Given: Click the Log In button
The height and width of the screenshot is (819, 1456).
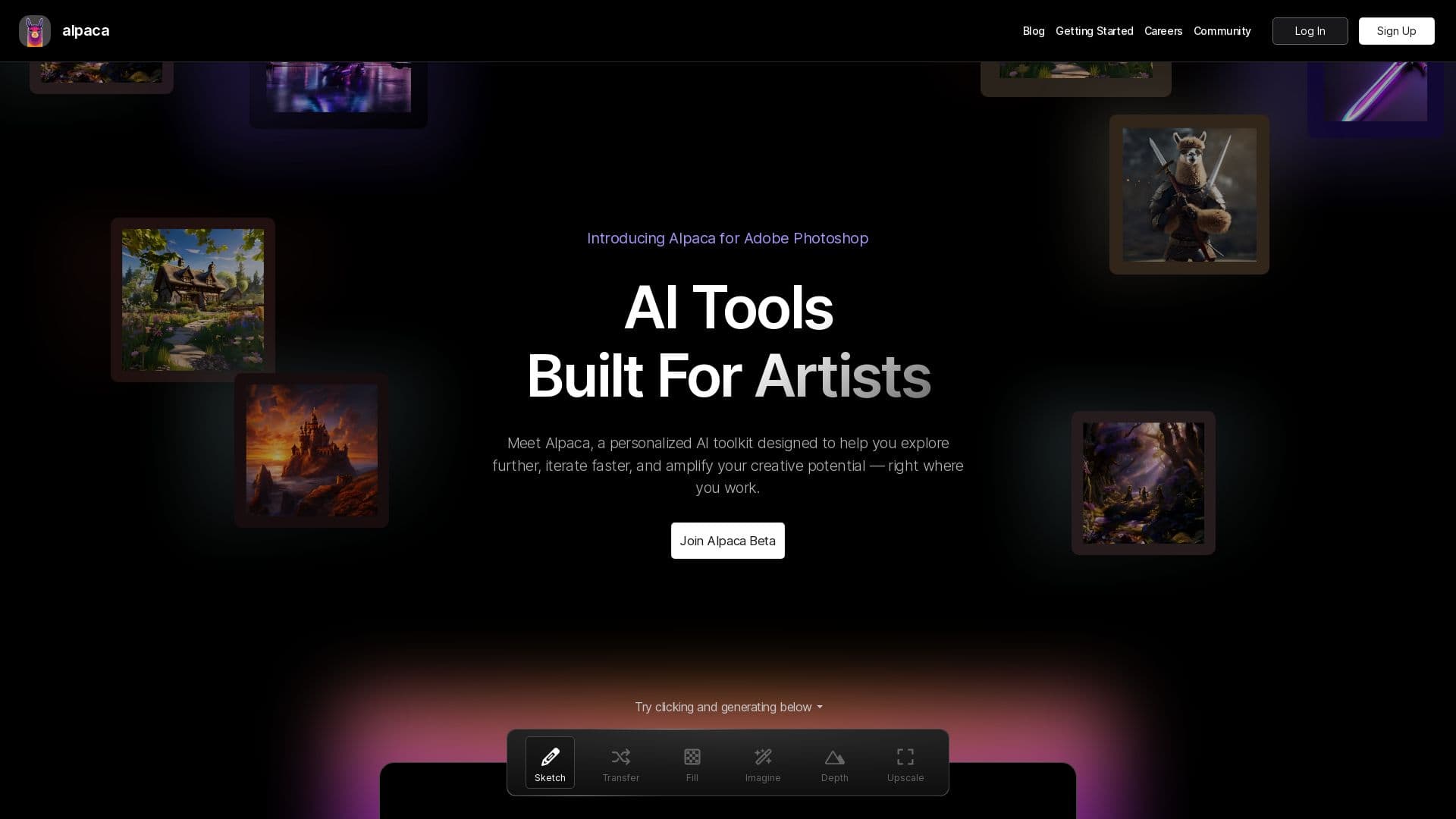Looking at the screenshot, I should coord(1310,31).
